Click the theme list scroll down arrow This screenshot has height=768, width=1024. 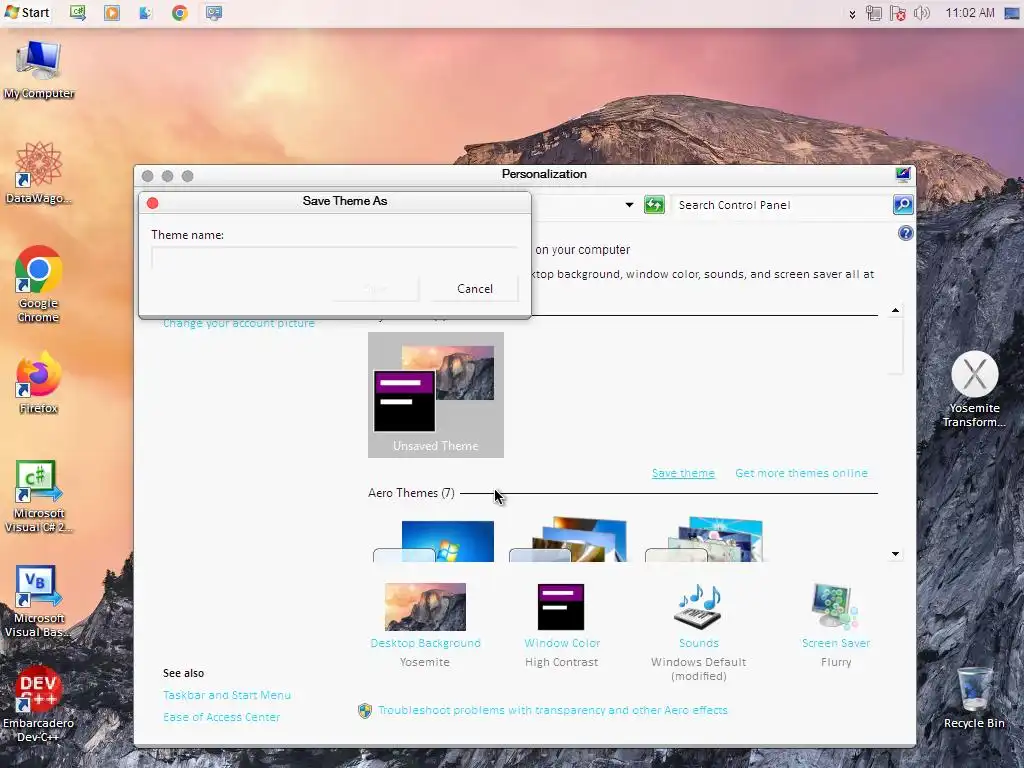pyautogui.click(x=895, y=554)
